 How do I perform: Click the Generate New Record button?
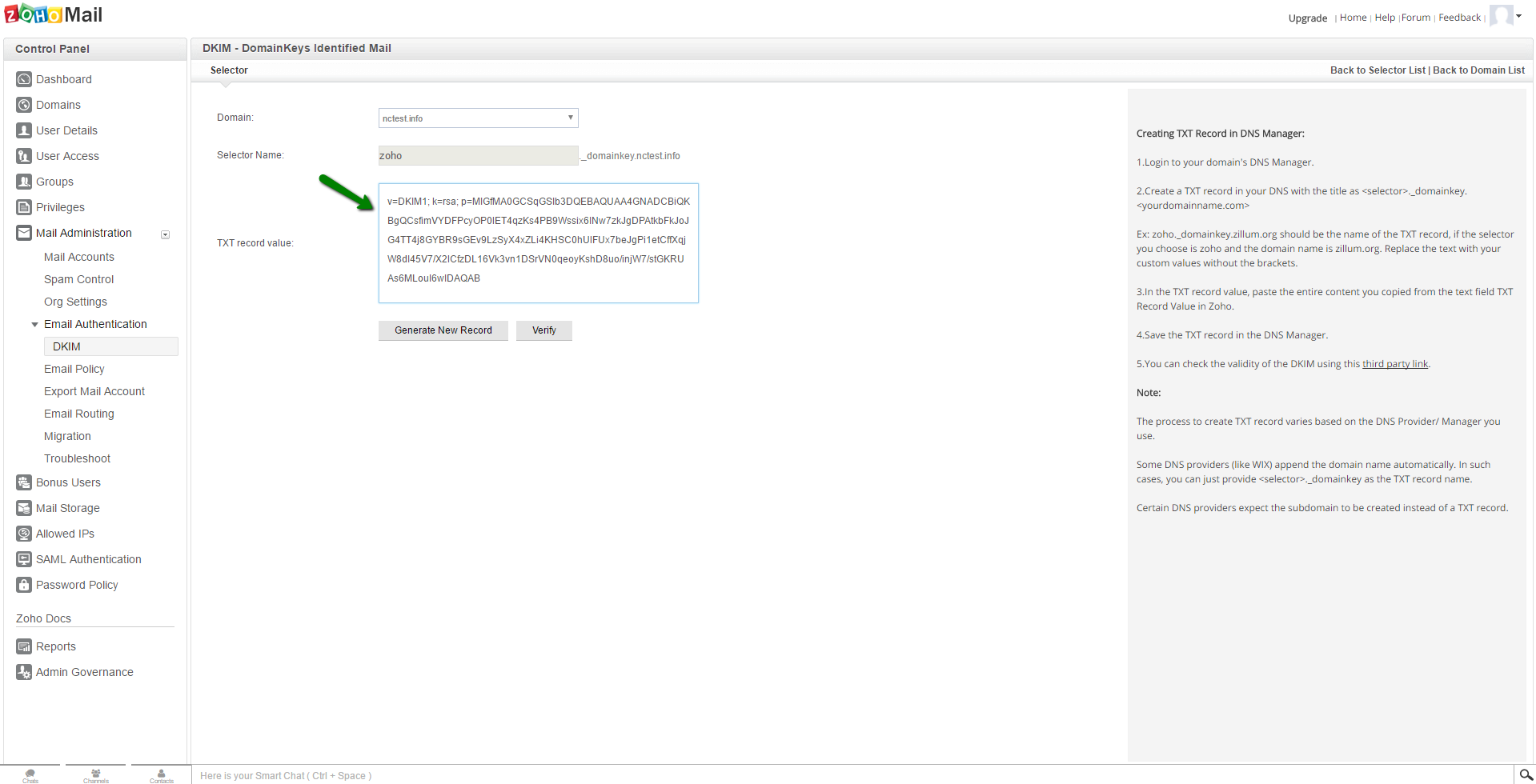pos(443,330)
